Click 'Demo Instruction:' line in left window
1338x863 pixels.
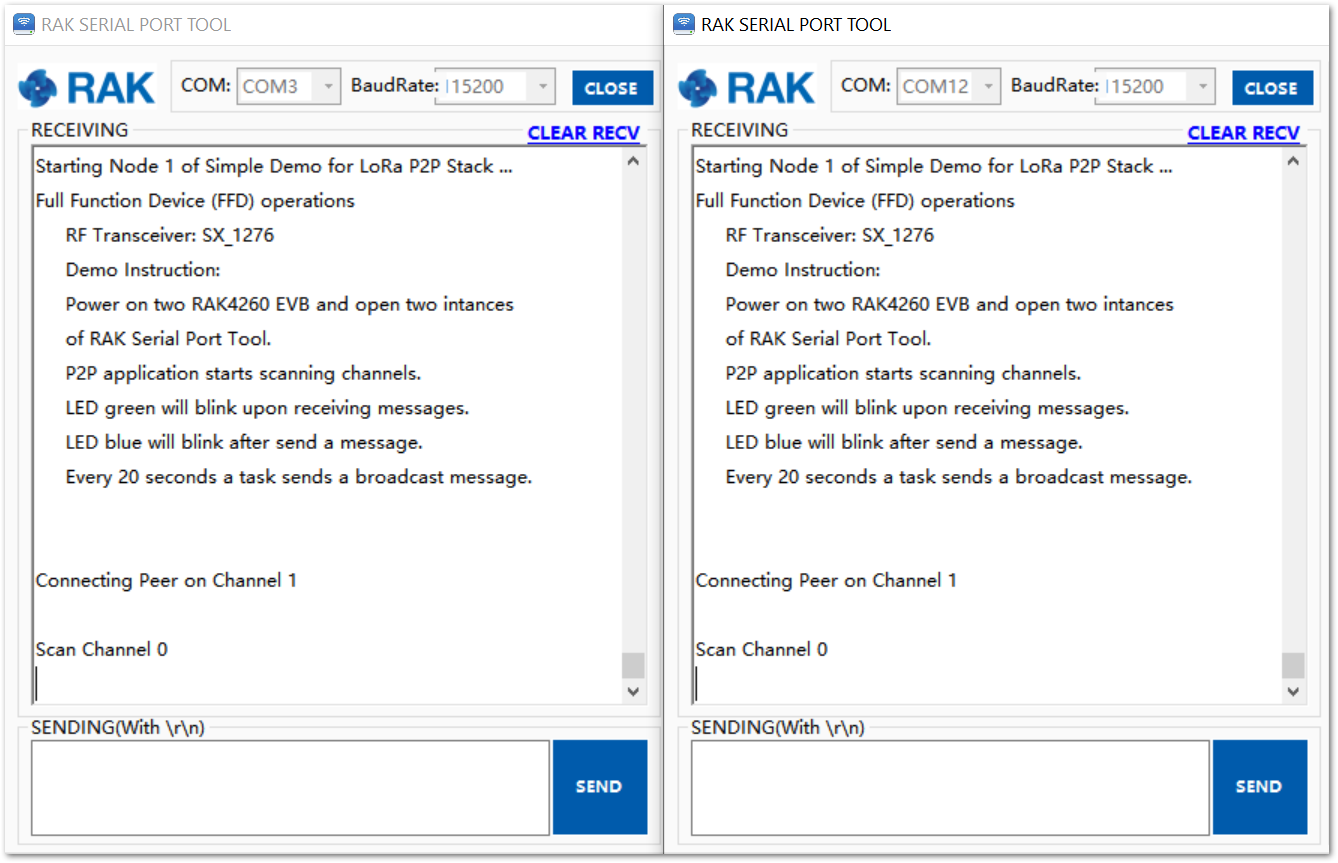coord(143,270)
